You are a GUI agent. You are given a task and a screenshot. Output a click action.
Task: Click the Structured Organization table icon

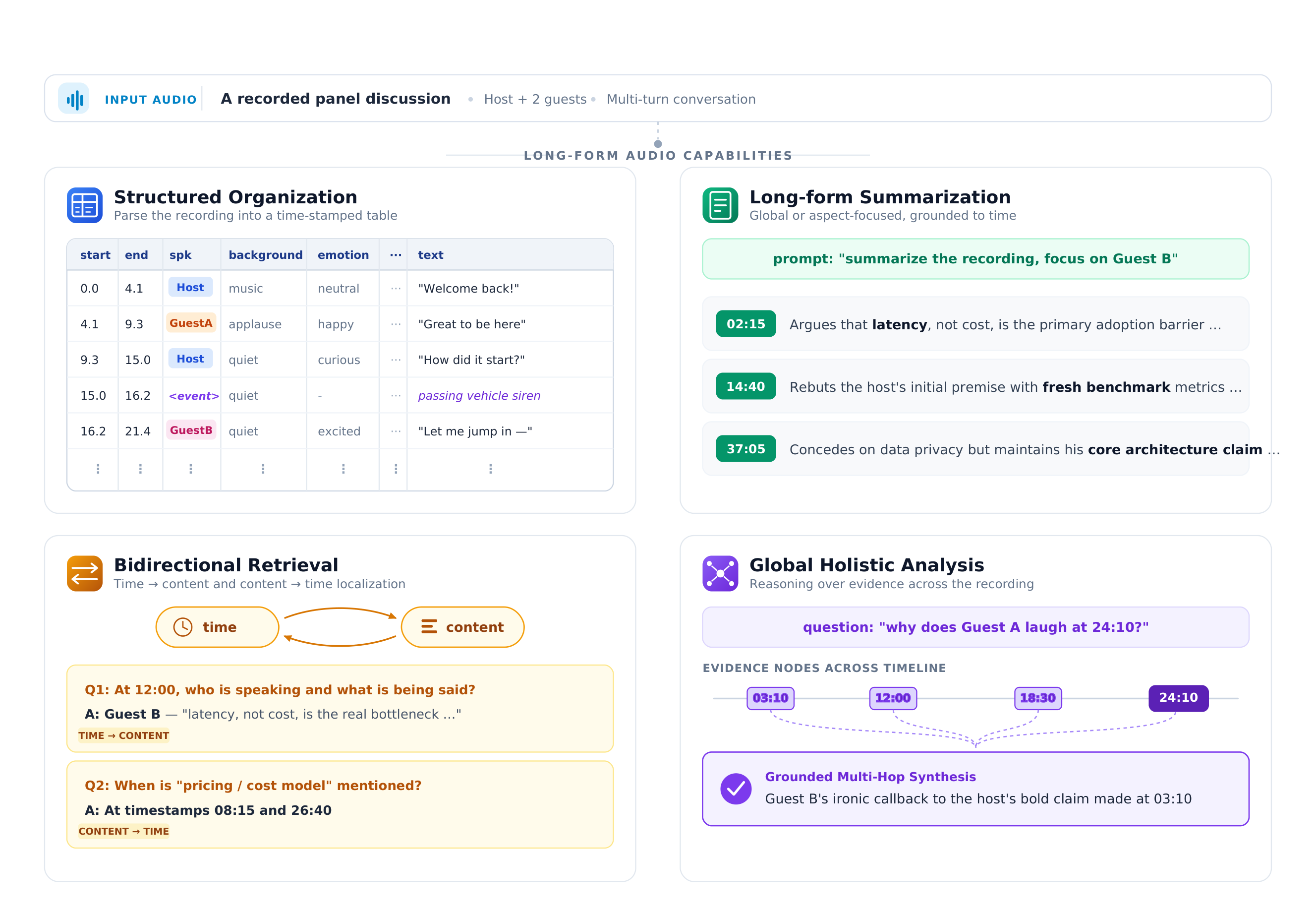85,205
